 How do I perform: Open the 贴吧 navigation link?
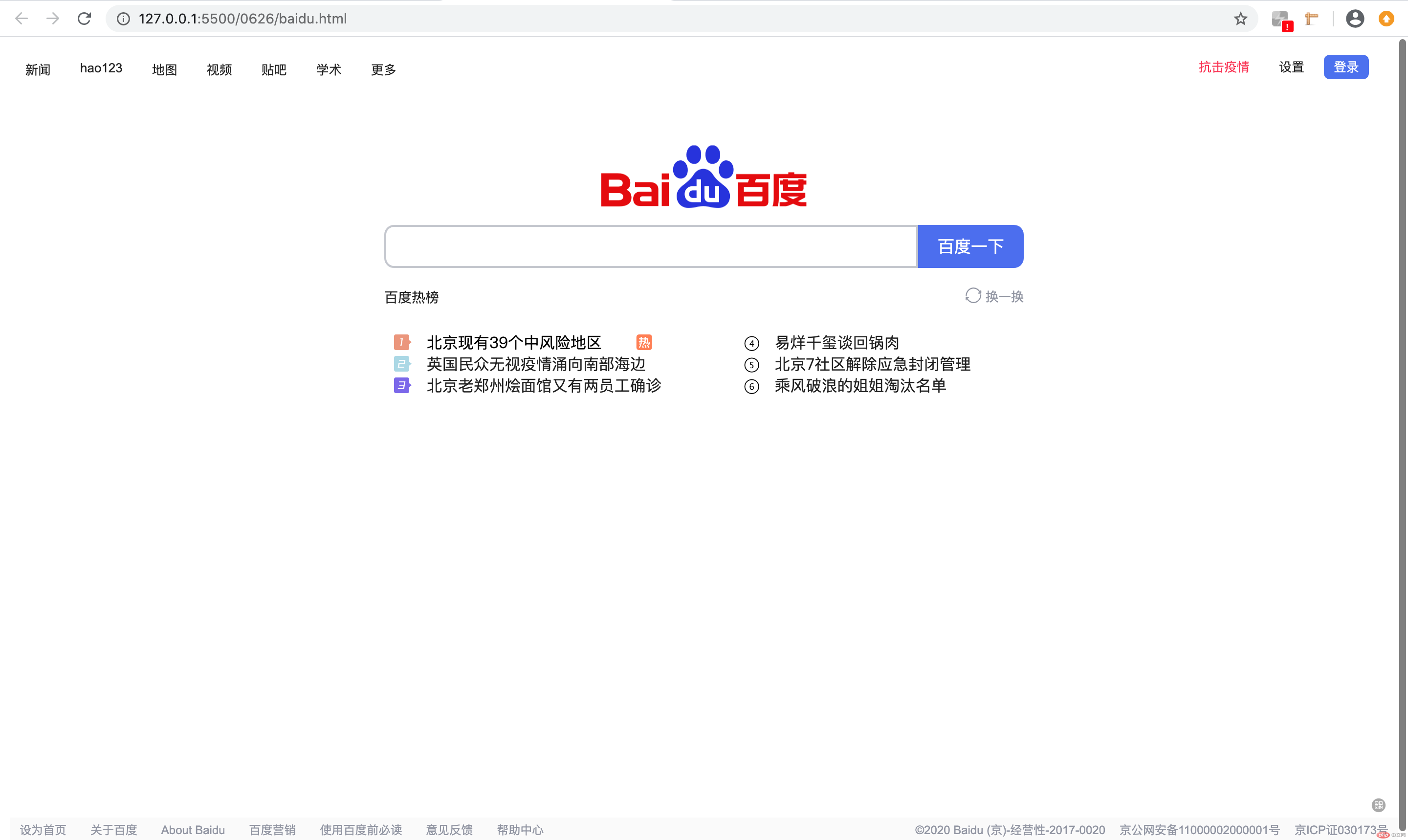(x=274, y=69)
